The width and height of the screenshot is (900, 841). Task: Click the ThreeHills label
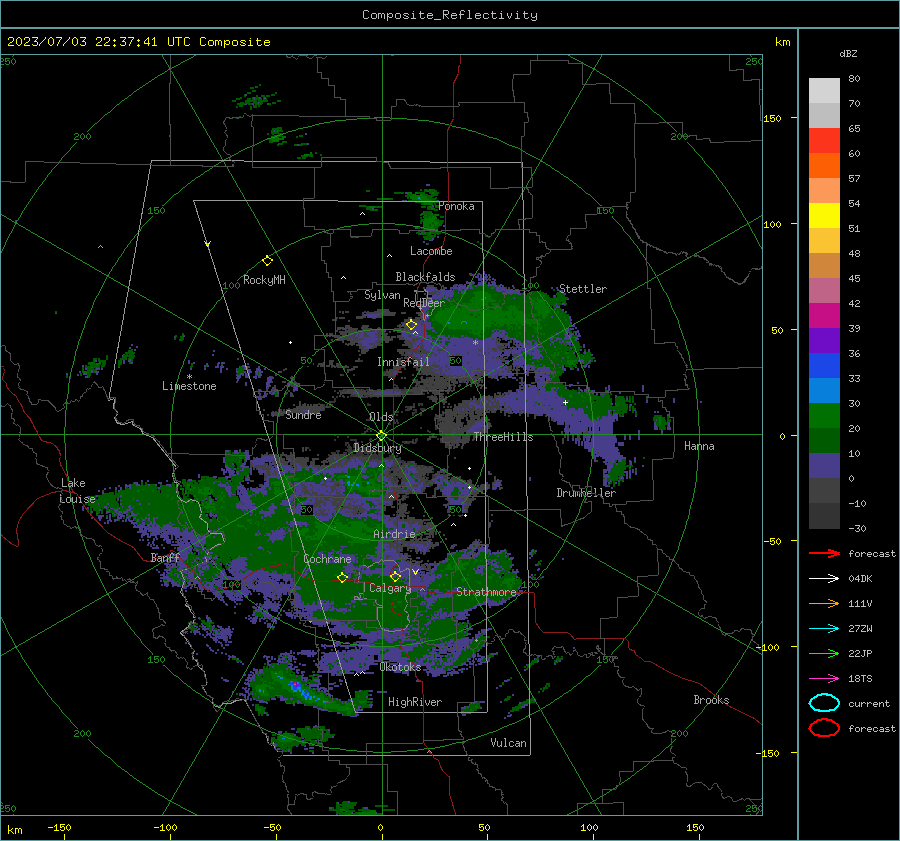tap(503, 437)
